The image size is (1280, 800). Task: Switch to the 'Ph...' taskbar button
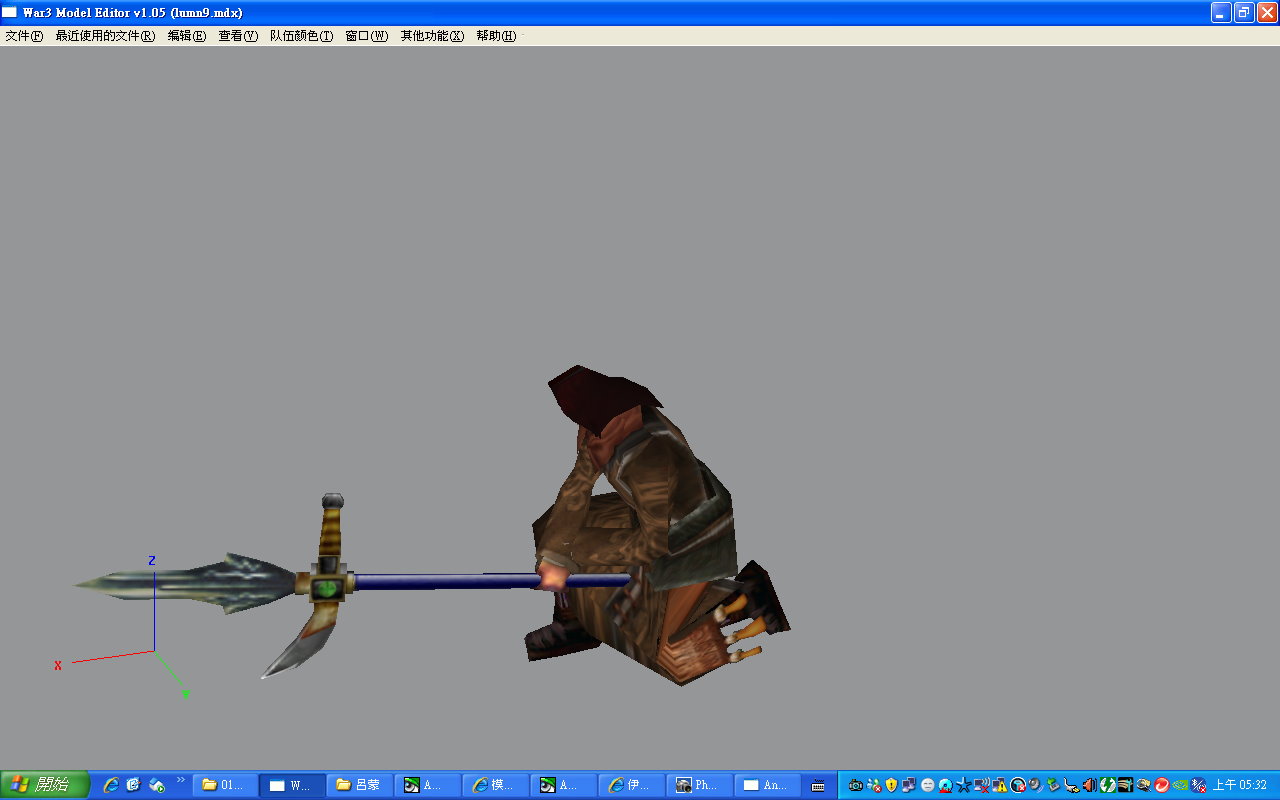point(700,785)
